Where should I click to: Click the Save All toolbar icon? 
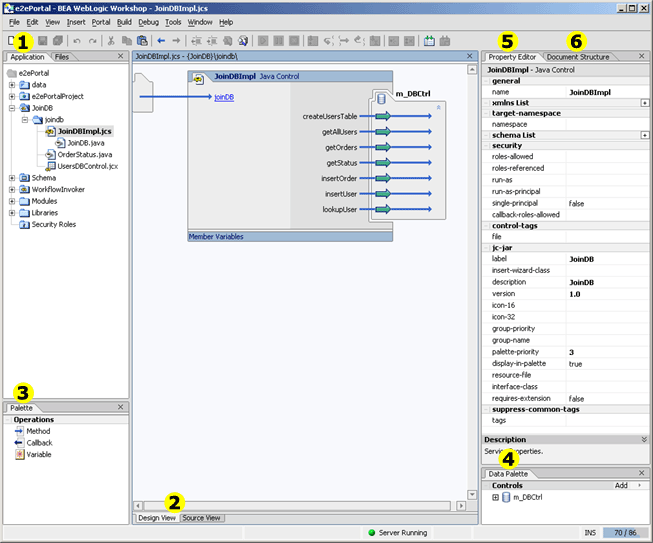[x=57, y=40]
